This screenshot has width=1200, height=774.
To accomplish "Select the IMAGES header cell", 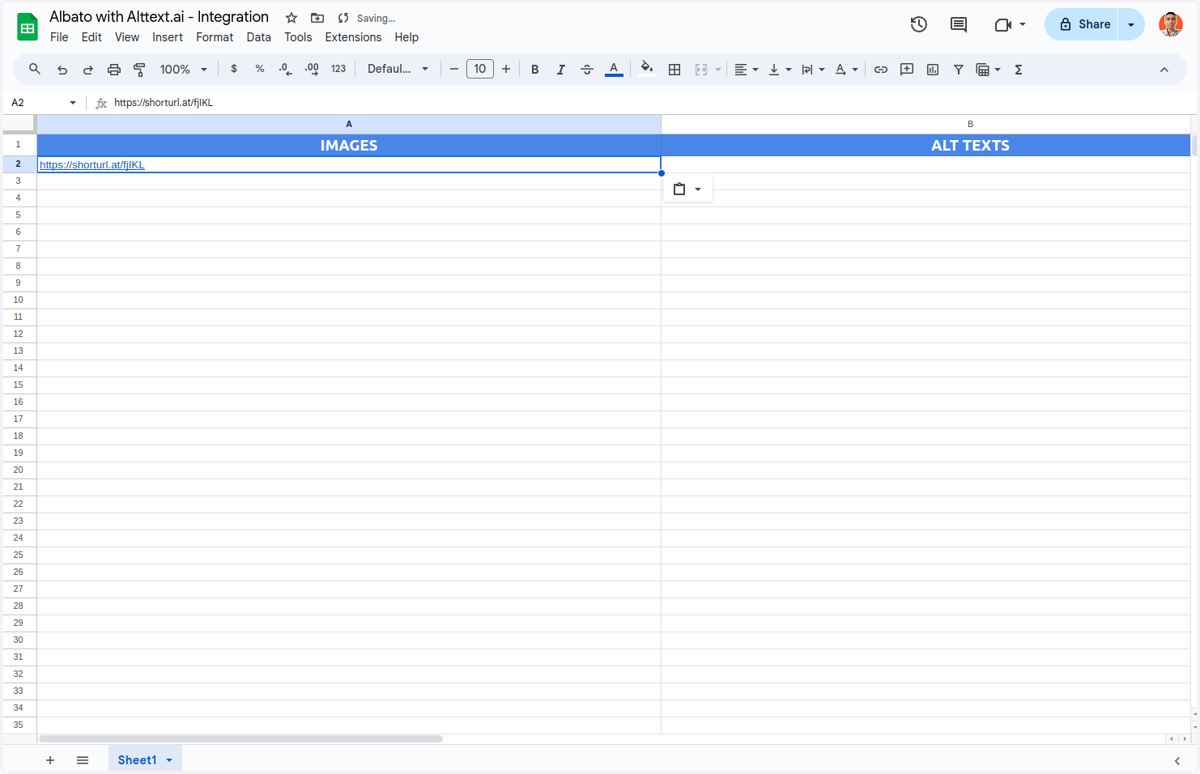I will pos(349,145).
